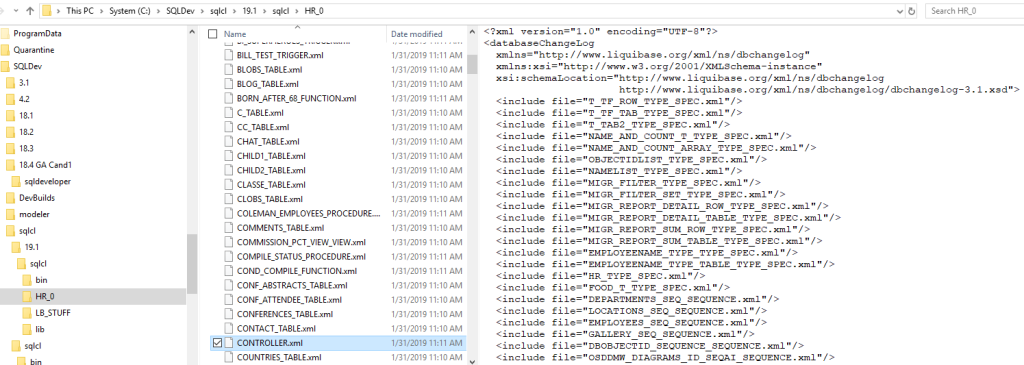Select CLASSE_TABLE.xml file
Screen dimensions: 1024x365
point(271,185)
